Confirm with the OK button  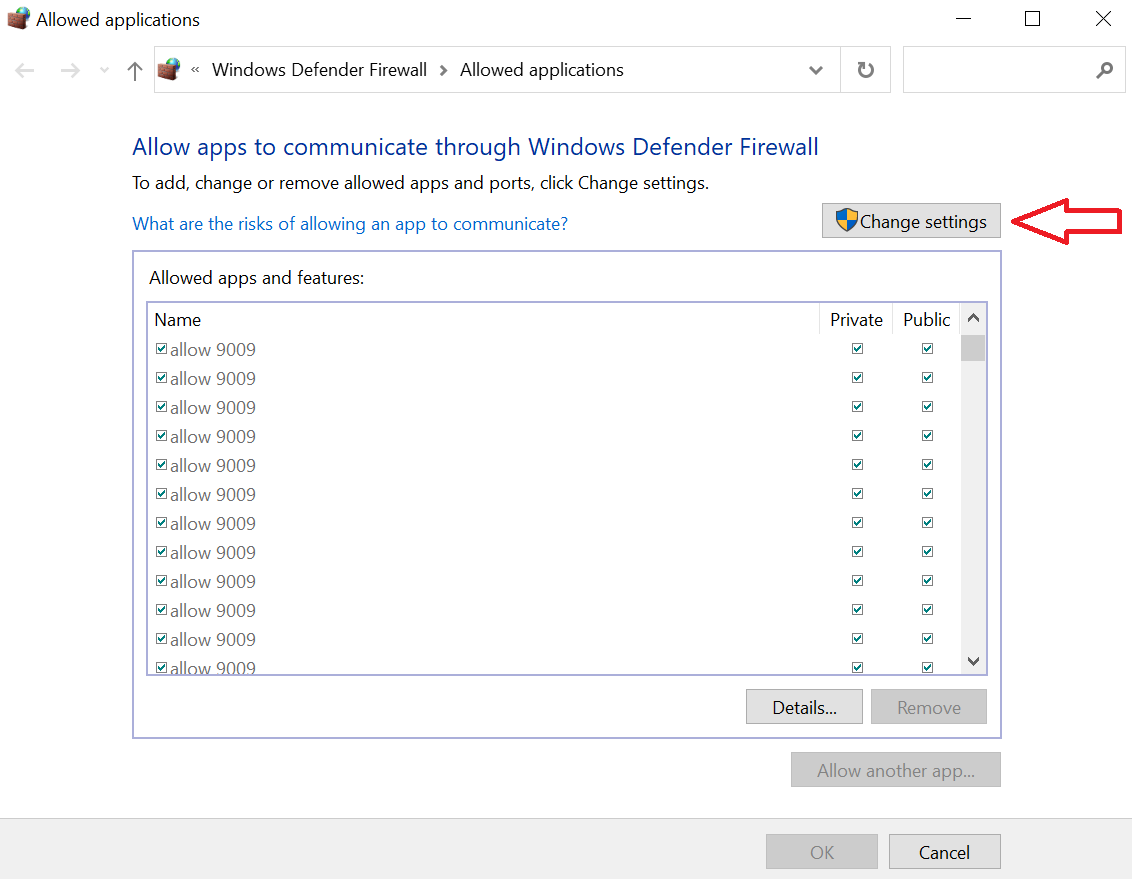[822, 852]
